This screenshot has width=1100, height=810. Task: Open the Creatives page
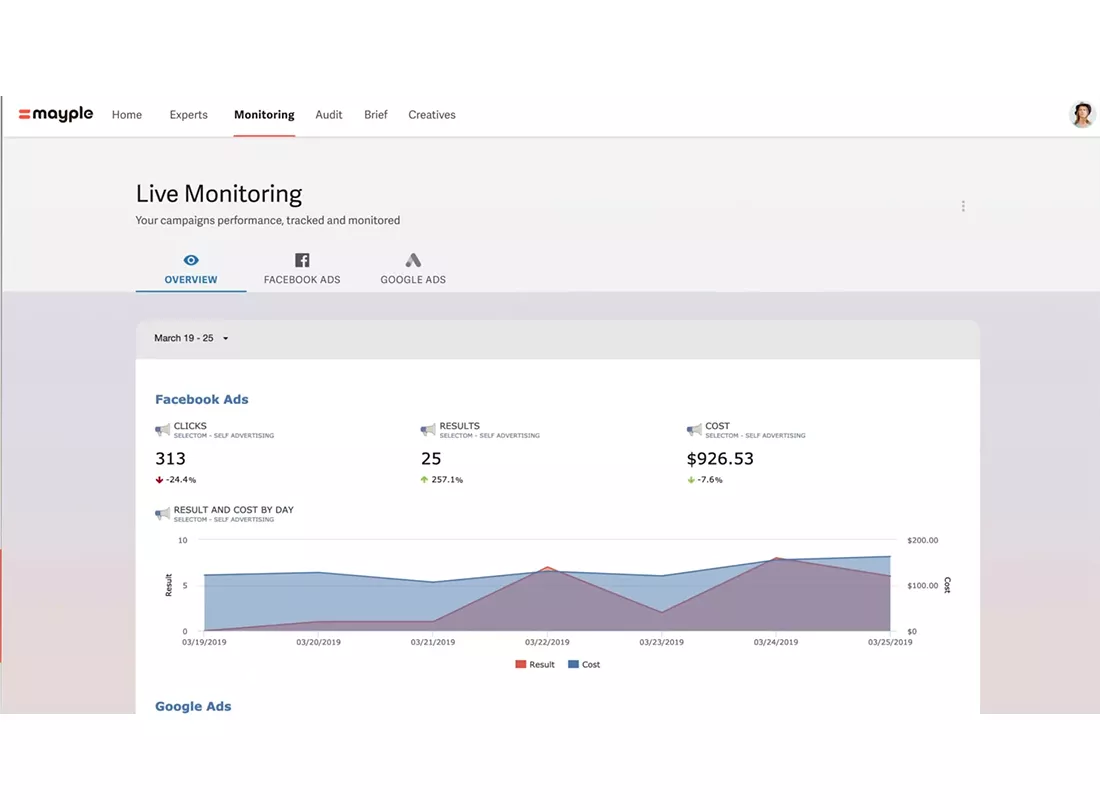point(432,114)
